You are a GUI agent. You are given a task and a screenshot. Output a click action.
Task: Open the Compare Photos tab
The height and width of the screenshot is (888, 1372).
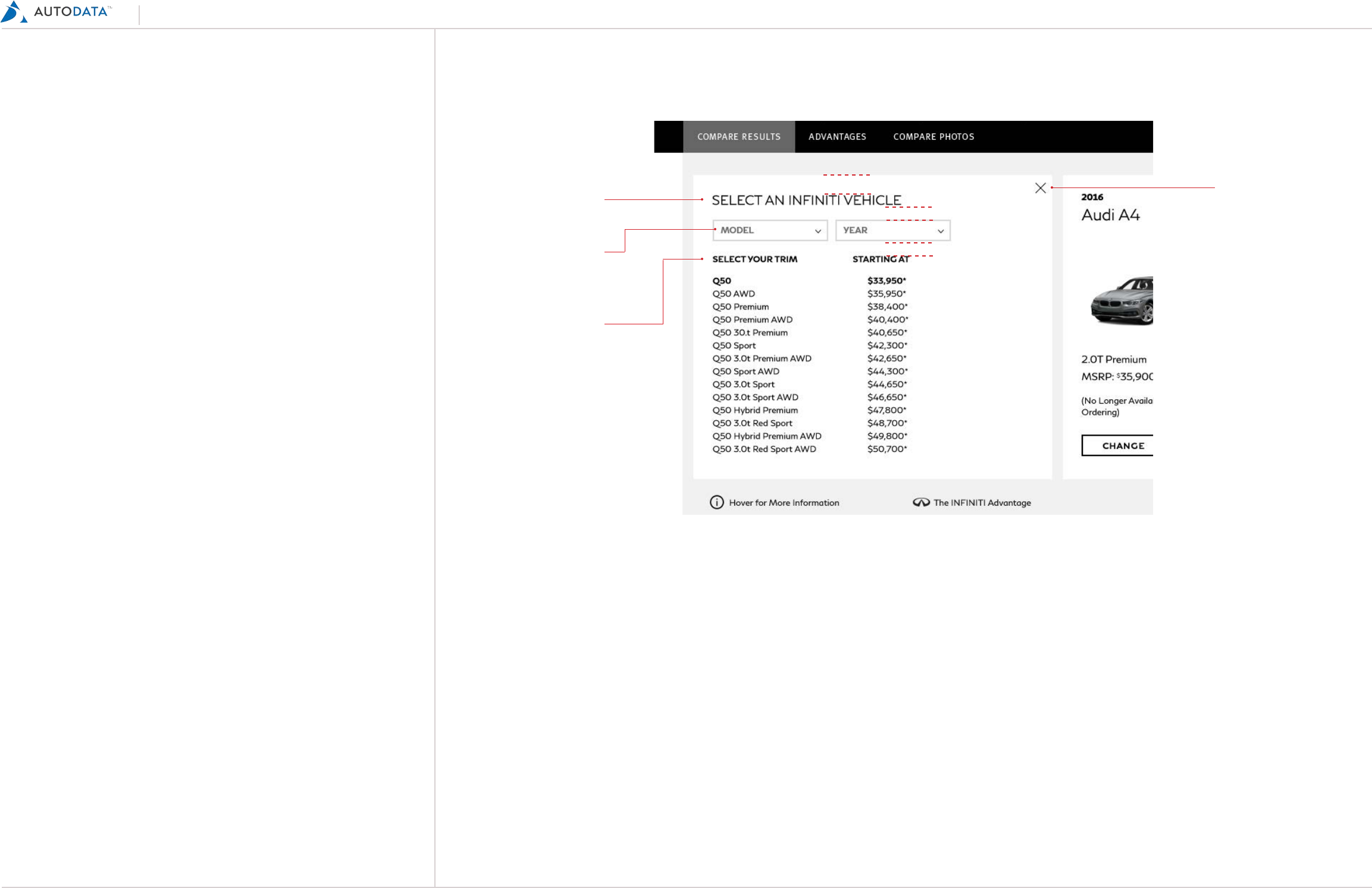click(934, 137)
